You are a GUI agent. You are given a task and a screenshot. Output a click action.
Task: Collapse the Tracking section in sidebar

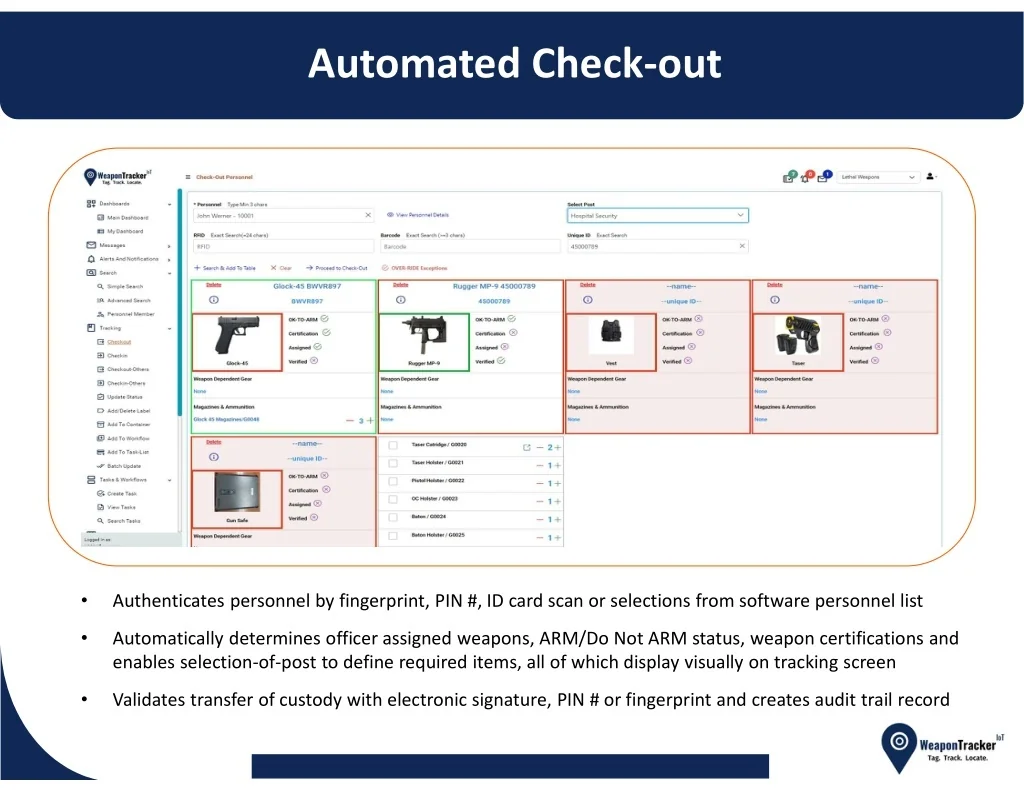tap(169, 329)
